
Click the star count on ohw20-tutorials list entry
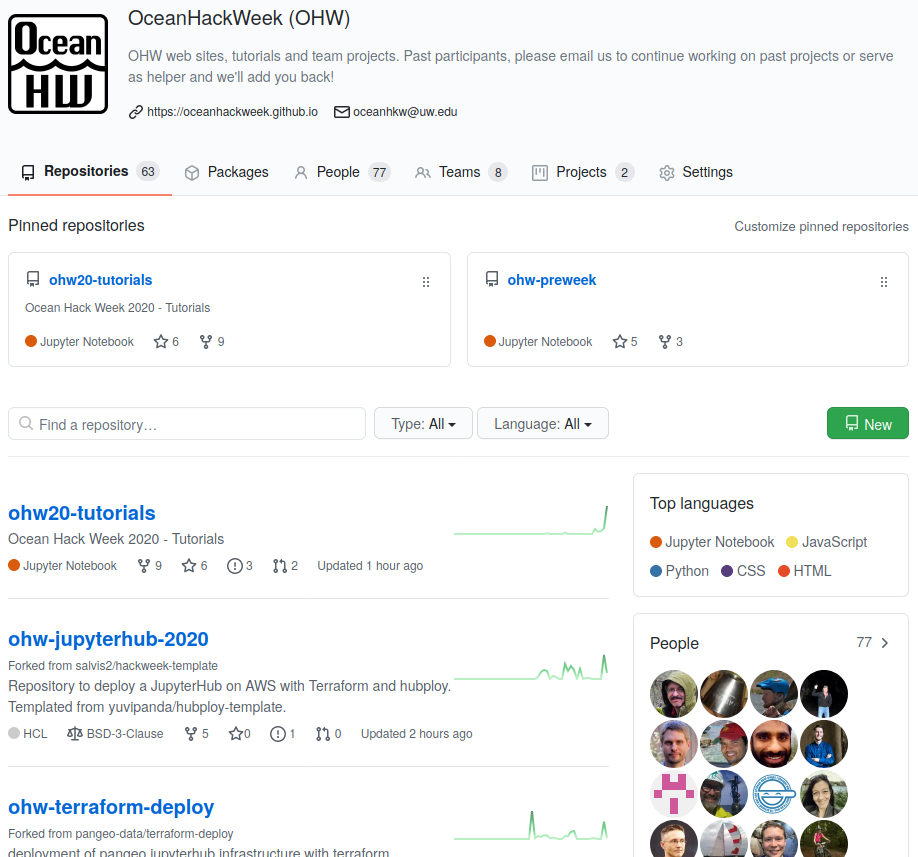(x=204, y=565)
